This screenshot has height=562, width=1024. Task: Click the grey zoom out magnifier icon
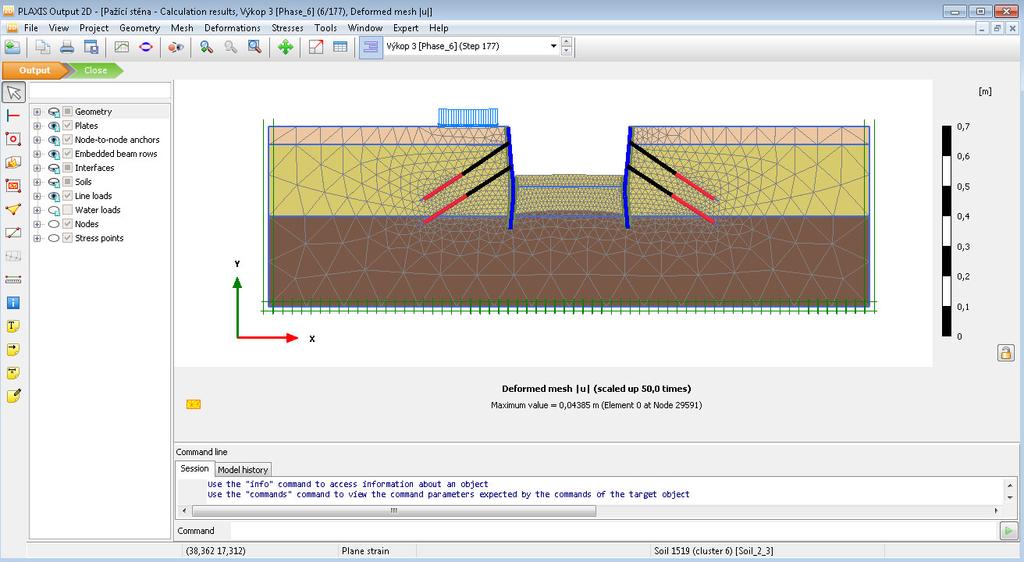point(231,47)
